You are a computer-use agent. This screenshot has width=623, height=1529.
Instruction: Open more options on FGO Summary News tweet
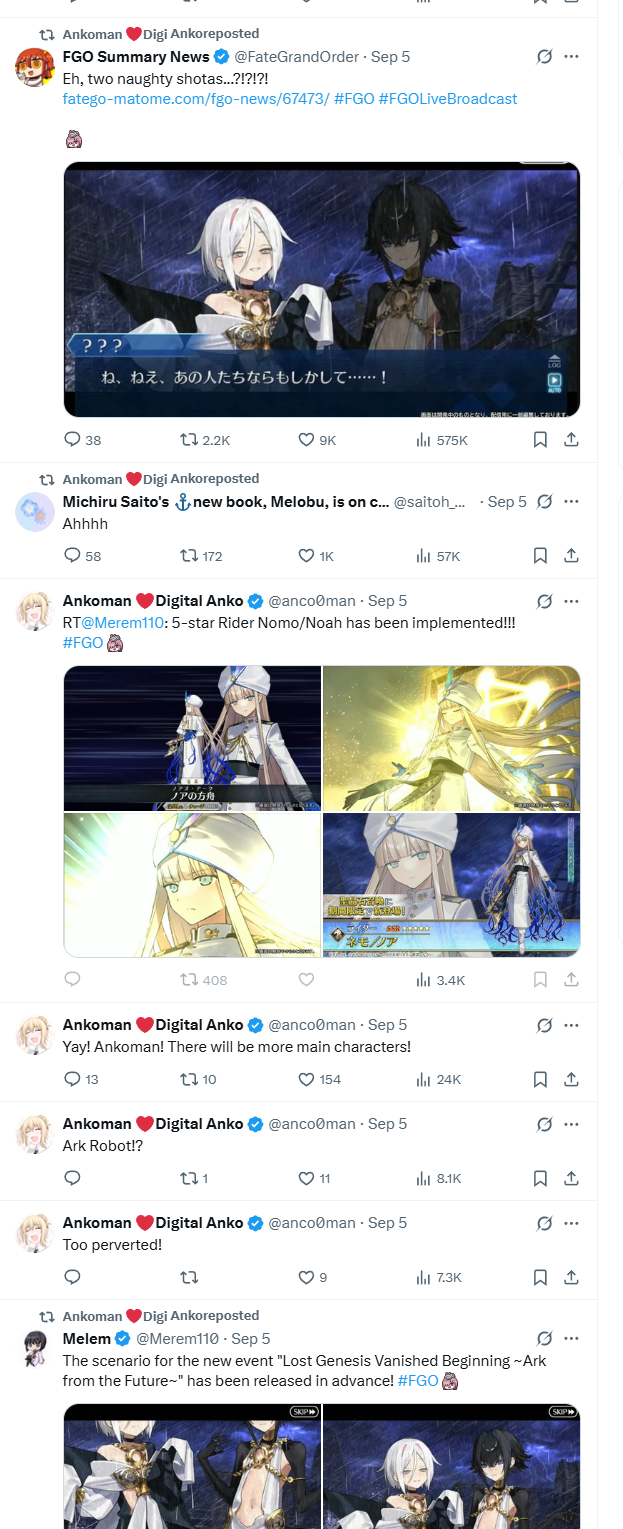click(572, 57)
